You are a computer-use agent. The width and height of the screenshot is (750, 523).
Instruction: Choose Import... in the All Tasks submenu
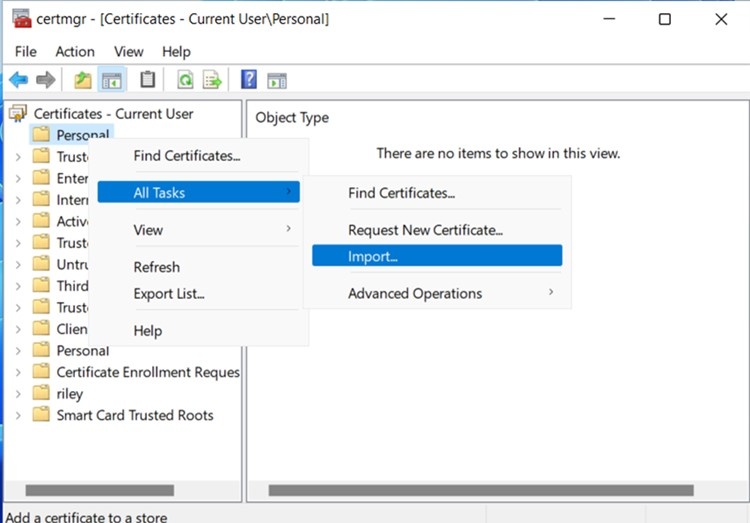(x=437, y=256)
